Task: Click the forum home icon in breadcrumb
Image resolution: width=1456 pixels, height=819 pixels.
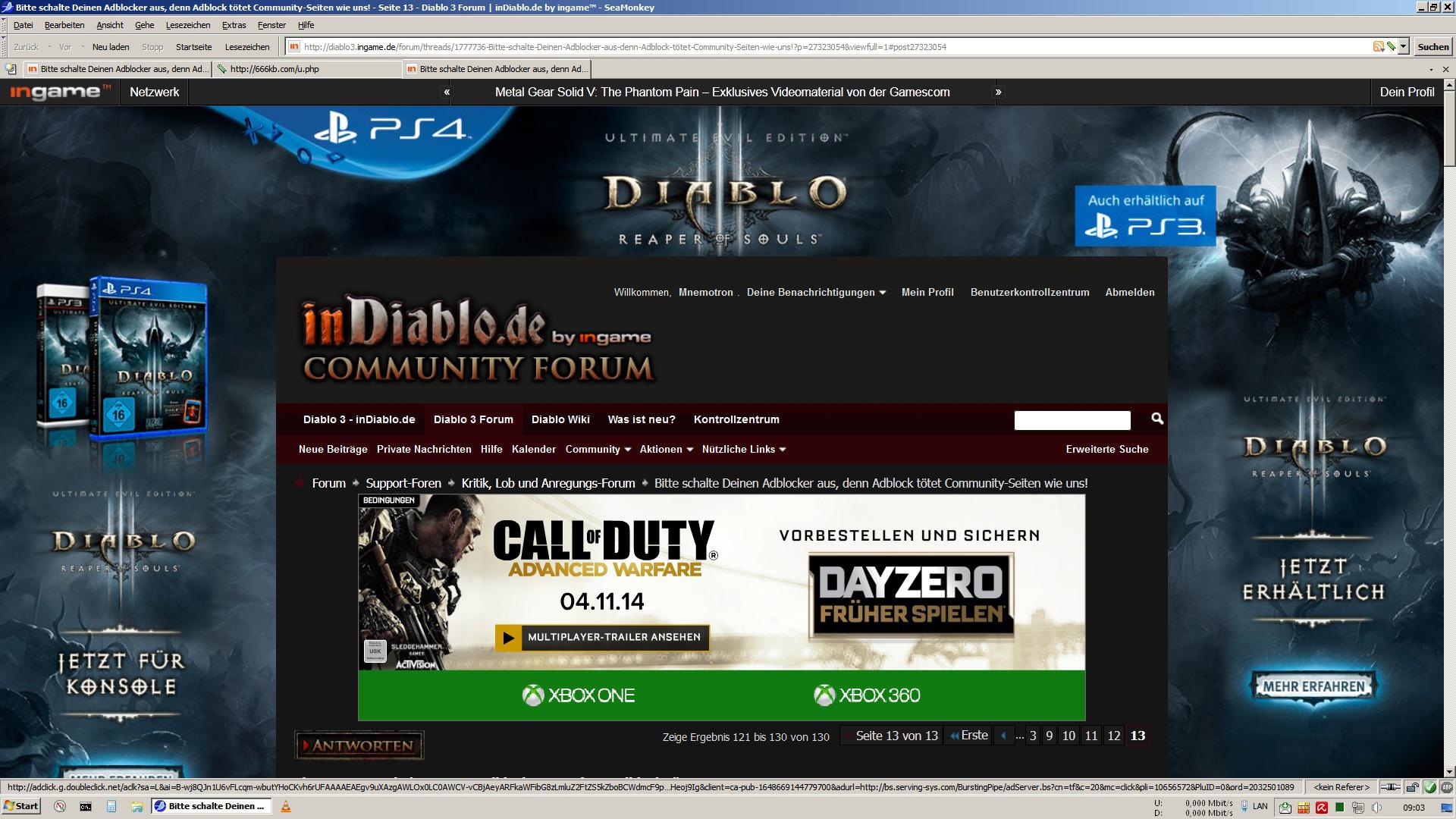Action: [x=300, y=483]
